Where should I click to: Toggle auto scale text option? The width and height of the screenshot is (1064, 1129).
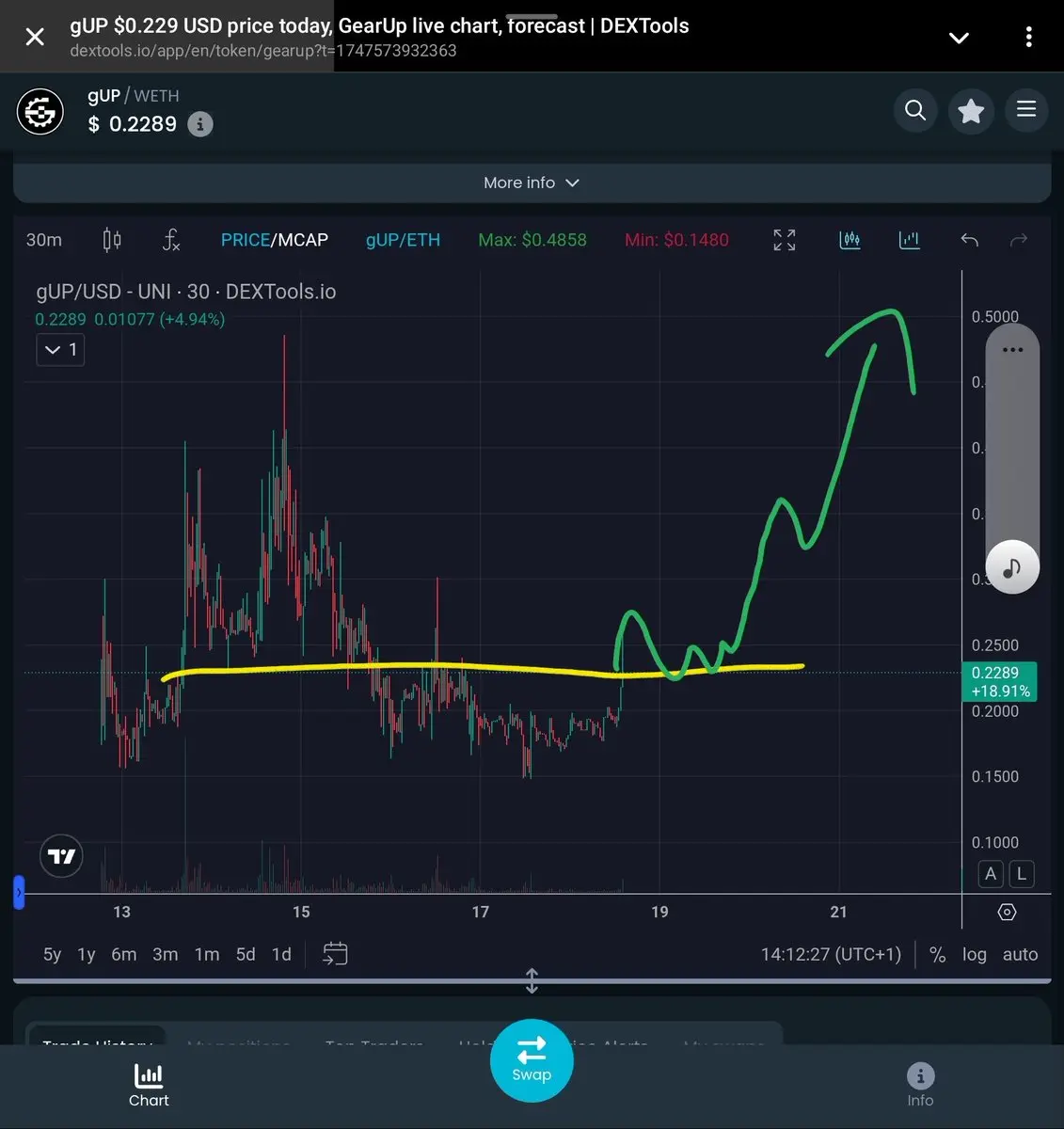point(1020,954)
